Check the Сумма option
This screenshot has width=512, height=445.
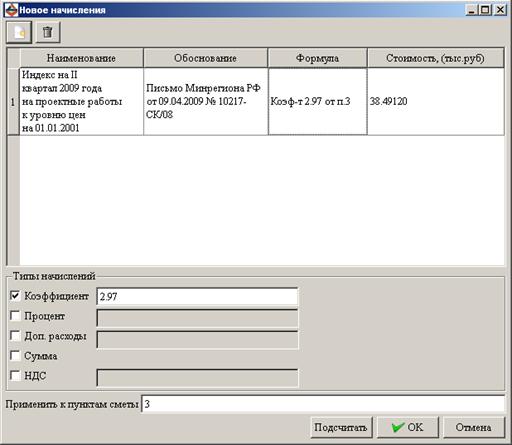[x=15, y=356]
